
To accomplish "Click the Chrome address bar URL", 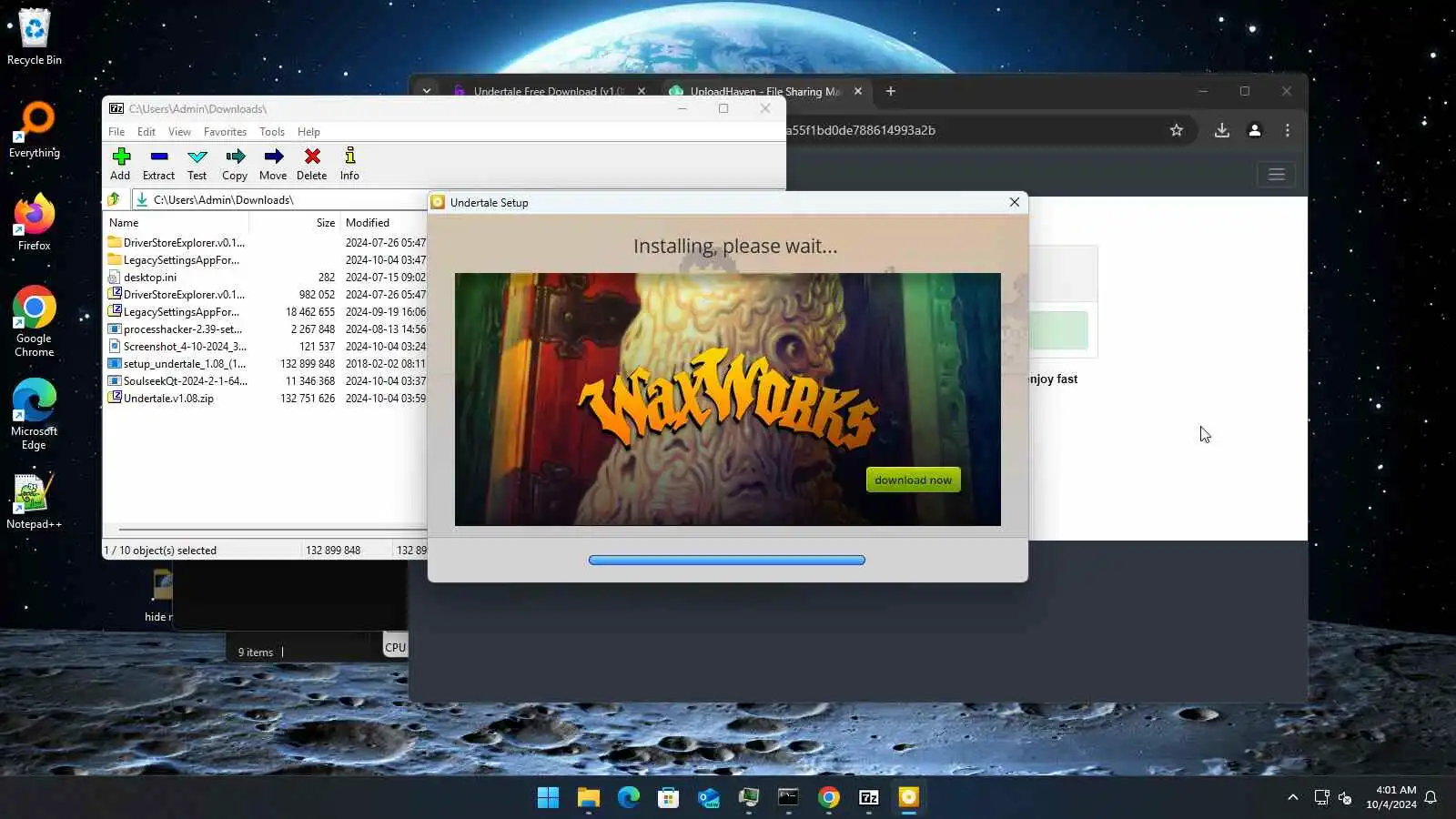I will pyautogui.click(x=860, y=130).
